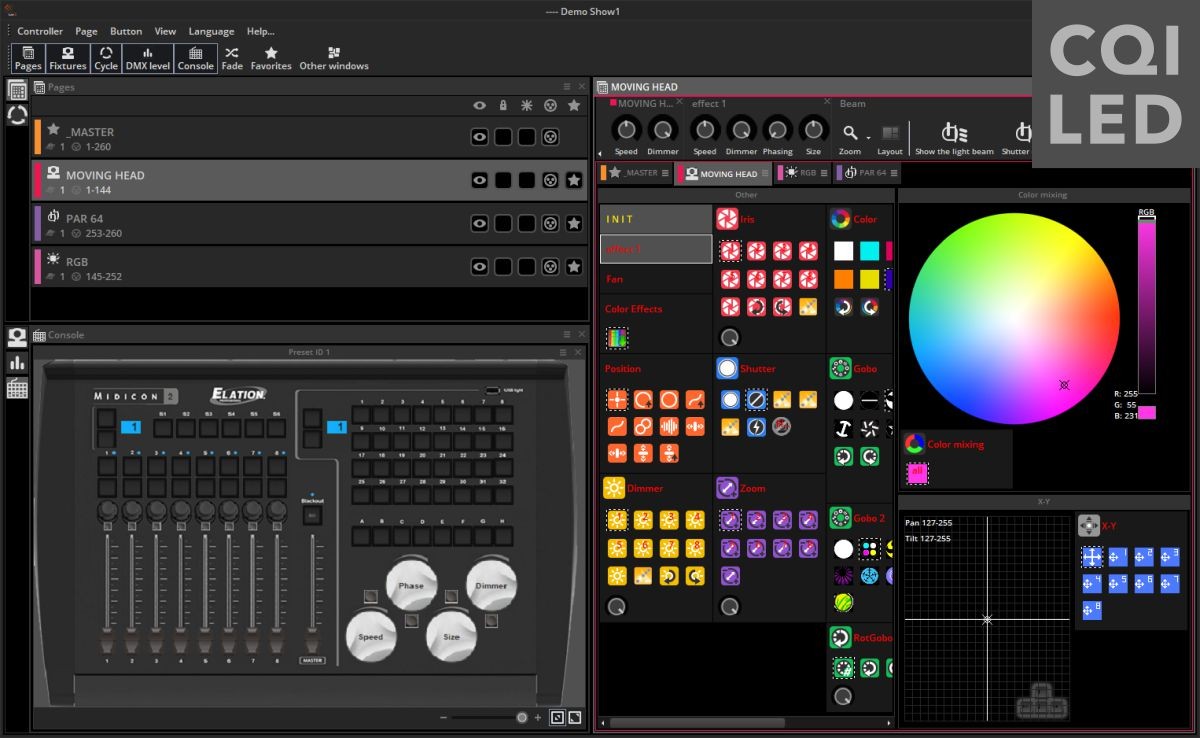
Task: Click the Cycle toolbar icon
Action: click(x=106, y=58)
